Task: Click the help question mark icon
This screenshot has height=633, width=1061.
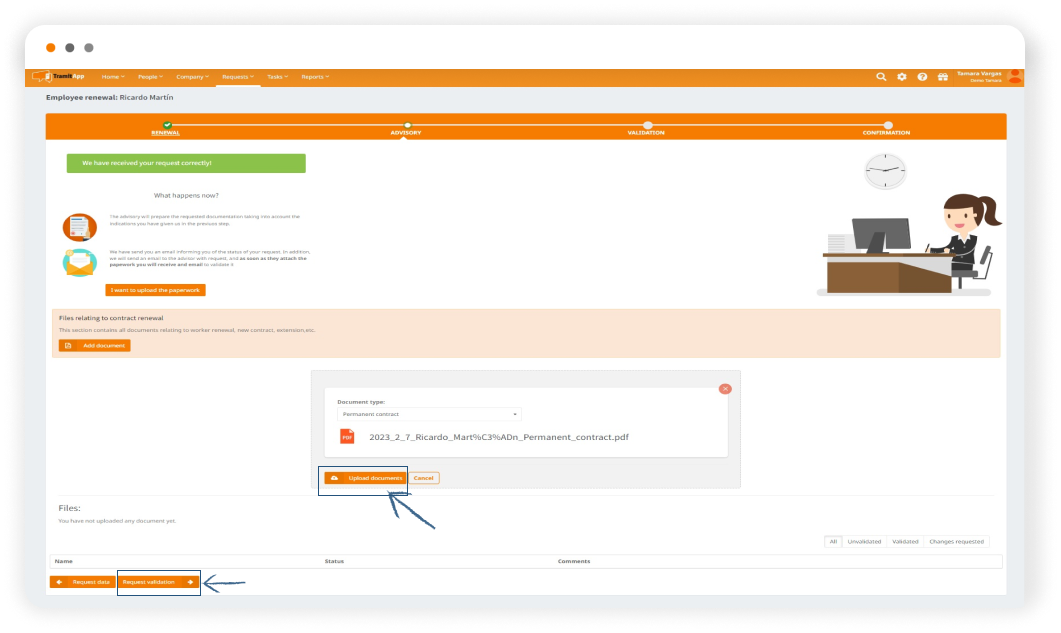Action: tap(922, 77)
